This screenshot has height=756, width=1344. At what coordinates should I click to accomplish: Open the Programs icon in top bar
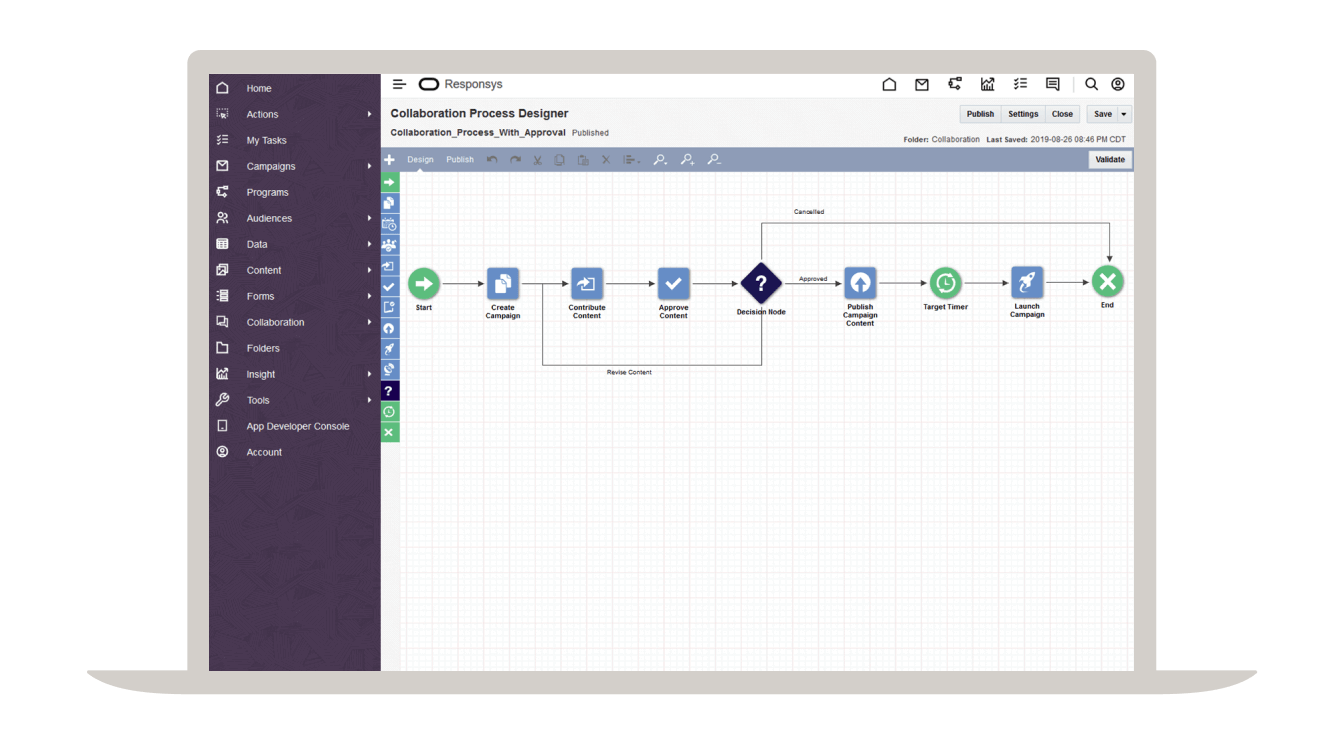click(x=955, y=85)
